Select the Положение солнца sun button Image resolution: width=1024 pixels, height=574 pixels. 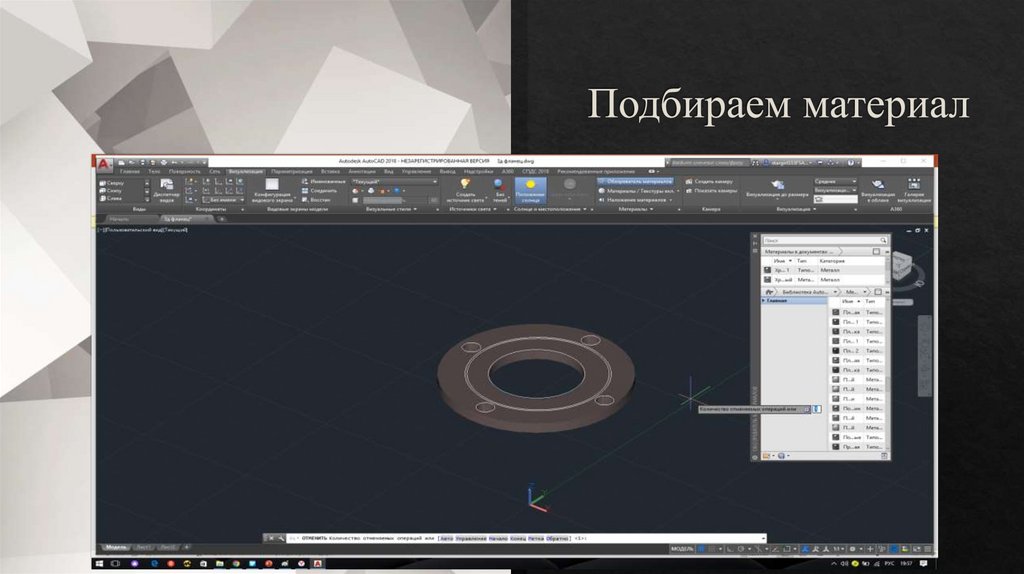click(x=530, y=186)
